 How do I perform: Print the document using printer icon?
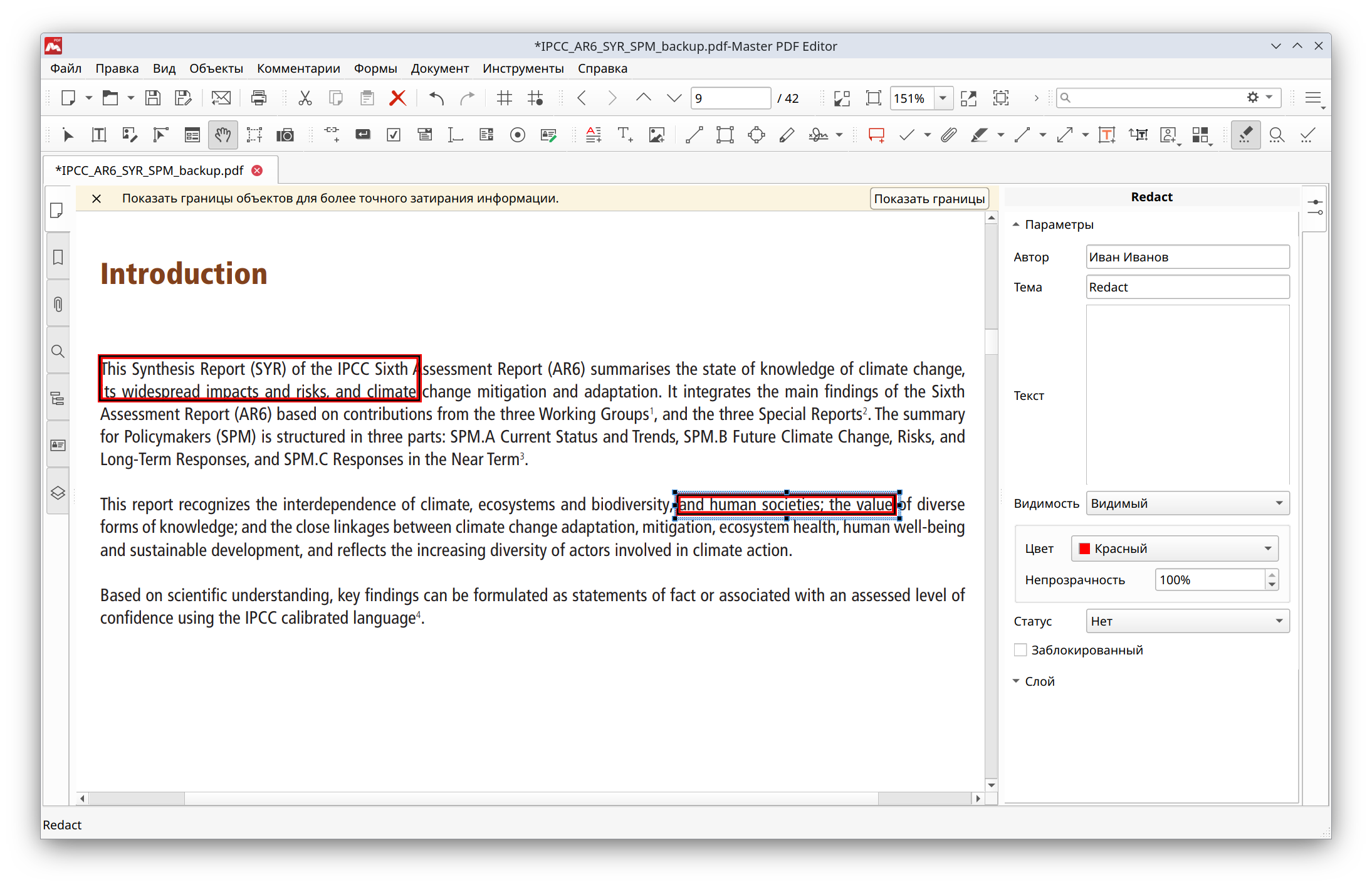258,98
